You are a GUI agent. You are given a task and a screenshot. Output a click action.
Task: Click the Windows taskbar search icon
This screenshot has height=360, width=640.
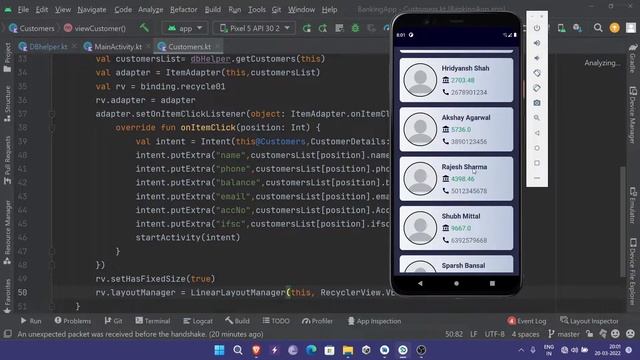238,350
